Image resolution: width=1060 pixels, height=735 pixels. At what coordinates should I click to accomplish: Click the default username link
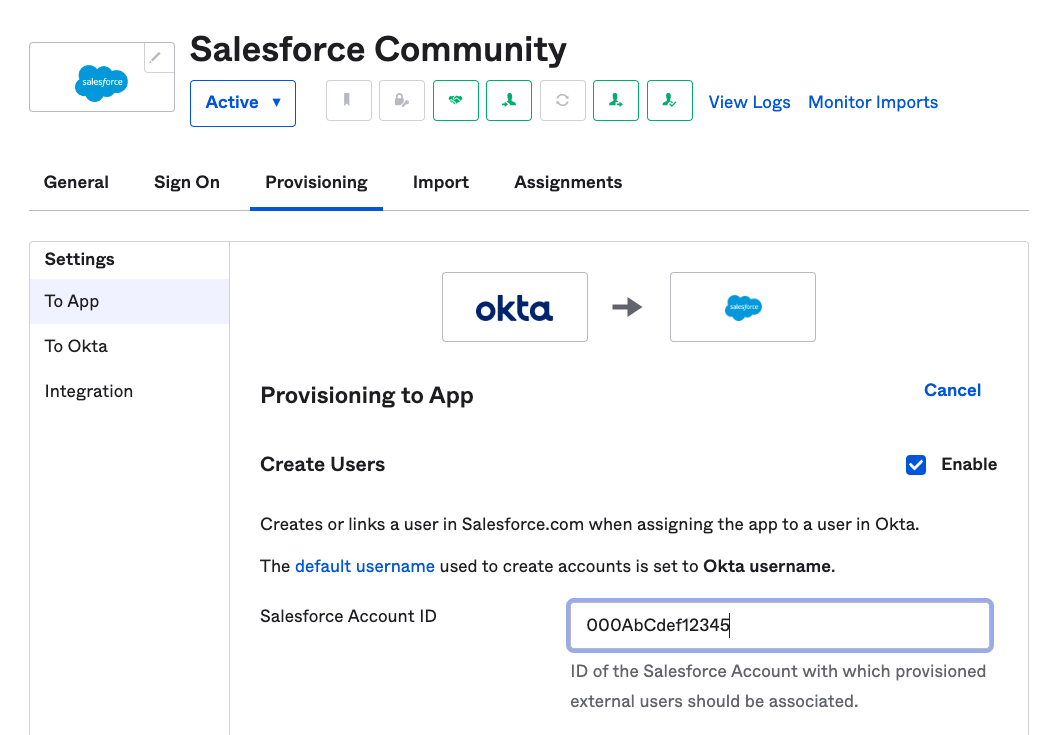tap(364, 566)
